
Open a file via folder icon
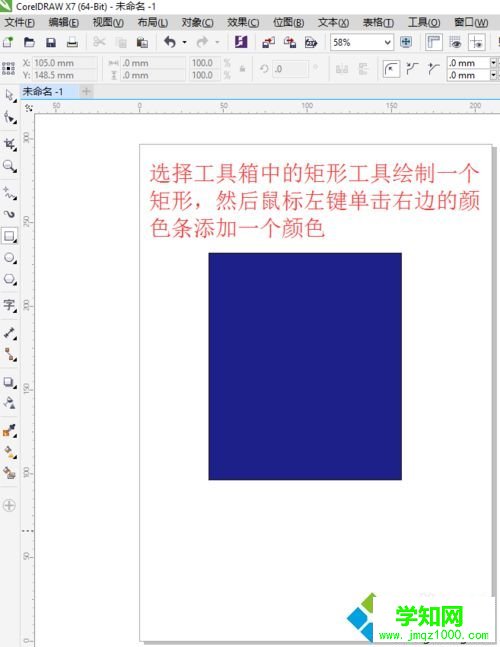[29, 42]
